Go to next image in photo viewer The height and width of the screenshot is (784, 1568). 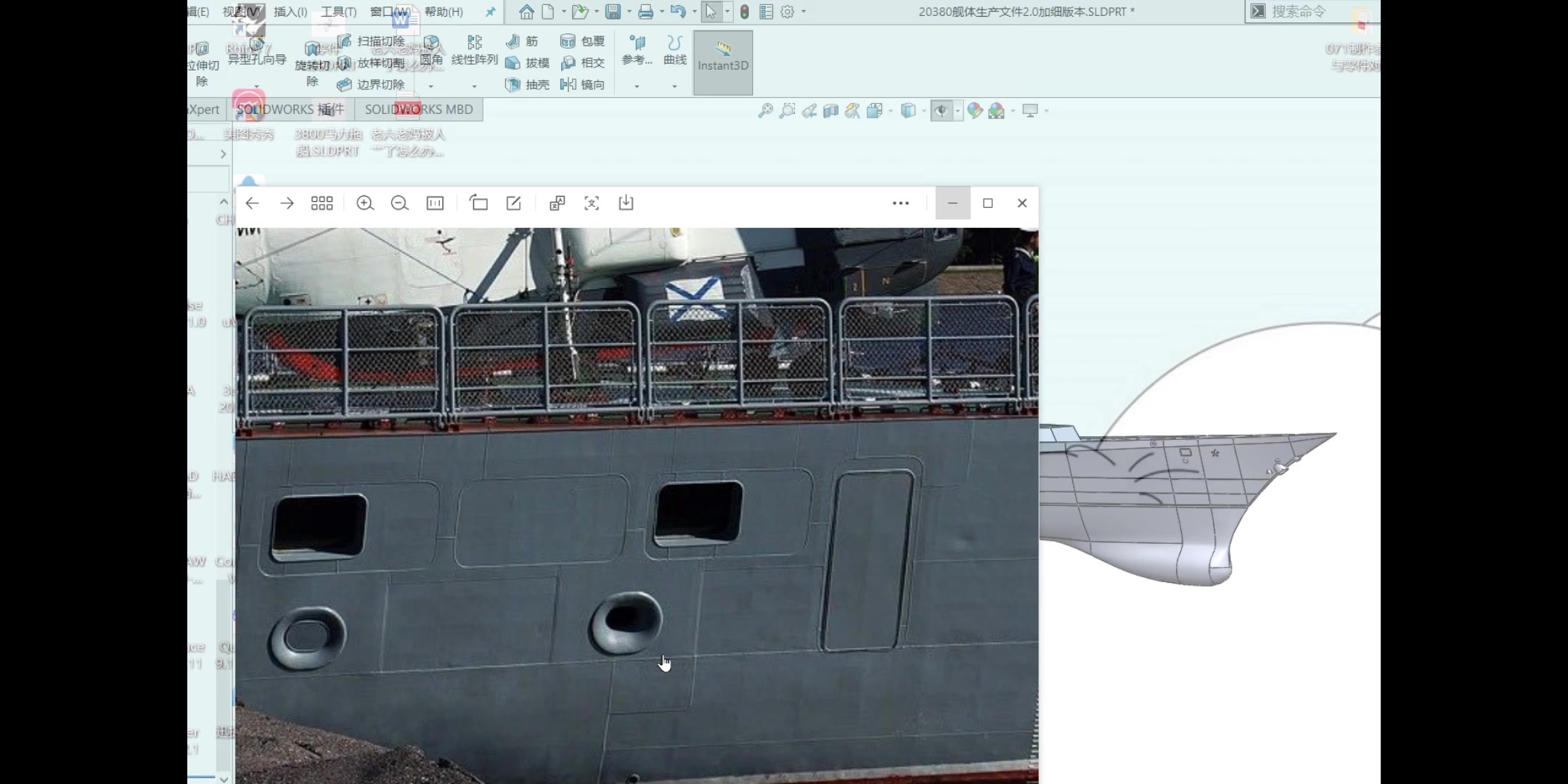287,203
